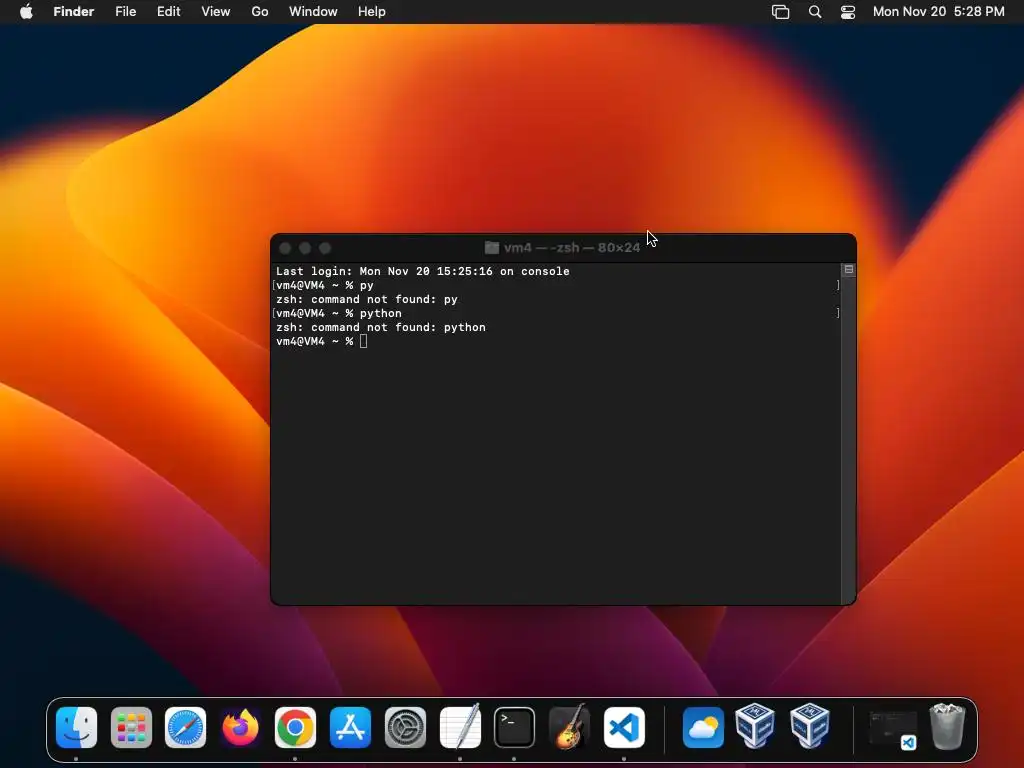Open the Go menu
Screen dimensions: 1024x768
click(260, 12)
